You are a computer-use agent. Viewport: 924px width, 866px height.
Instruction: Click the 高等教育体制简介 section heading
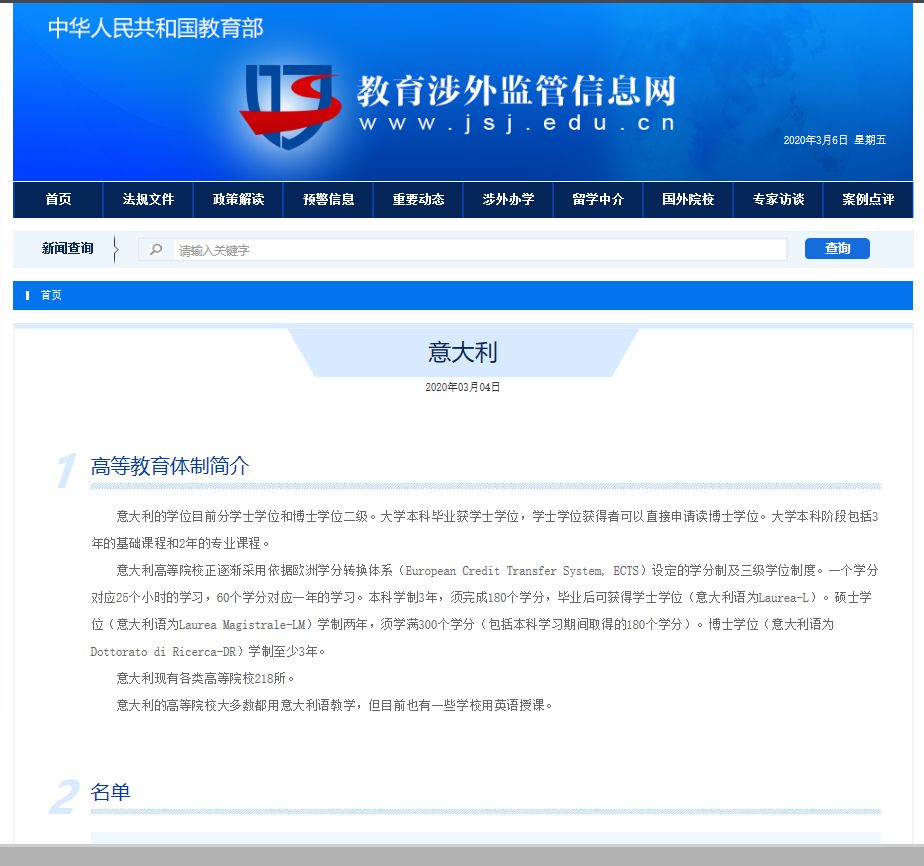(x=170, y=466)
